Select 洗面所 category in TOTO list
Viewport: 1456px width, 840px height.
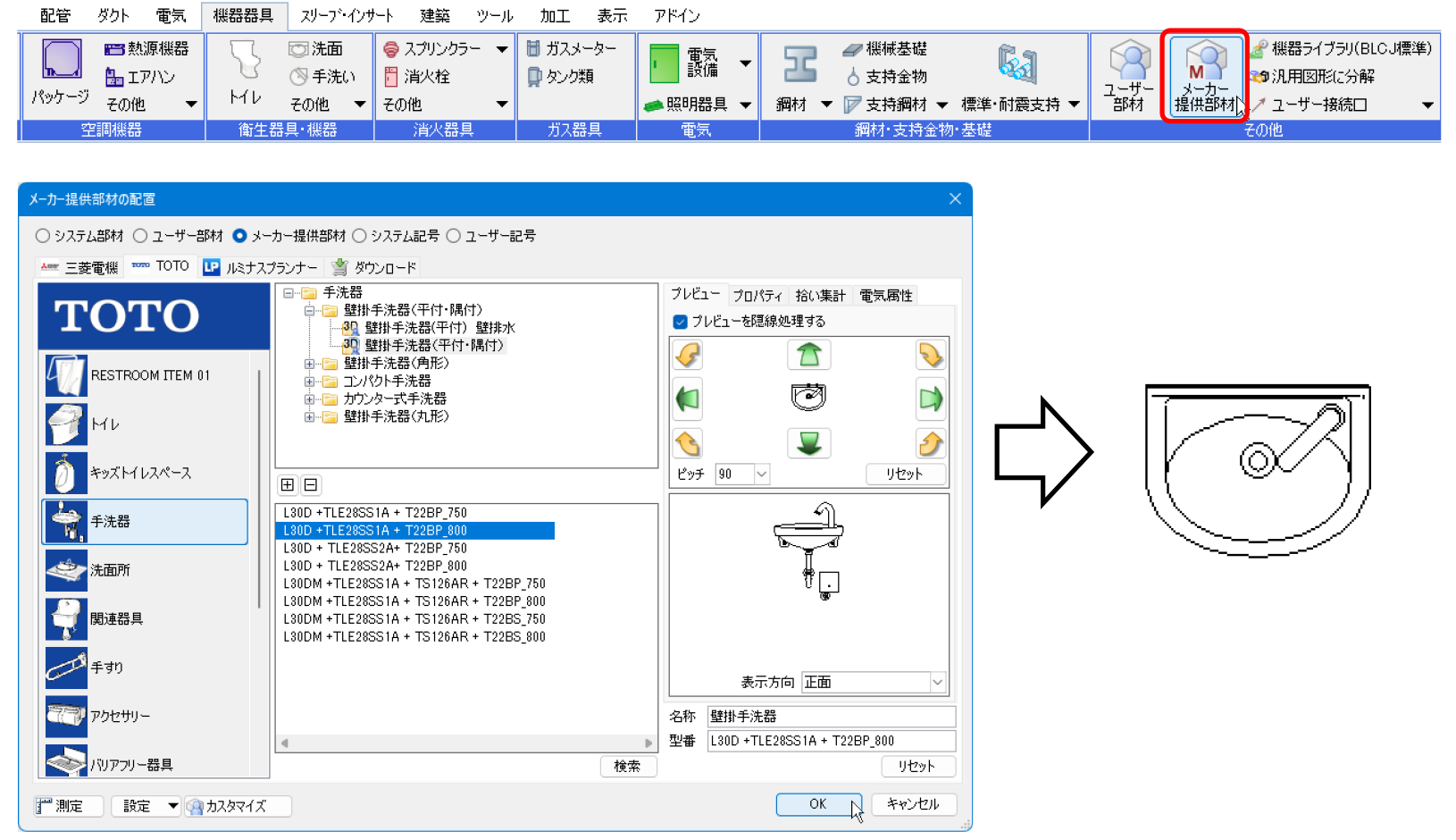point(145,570)
